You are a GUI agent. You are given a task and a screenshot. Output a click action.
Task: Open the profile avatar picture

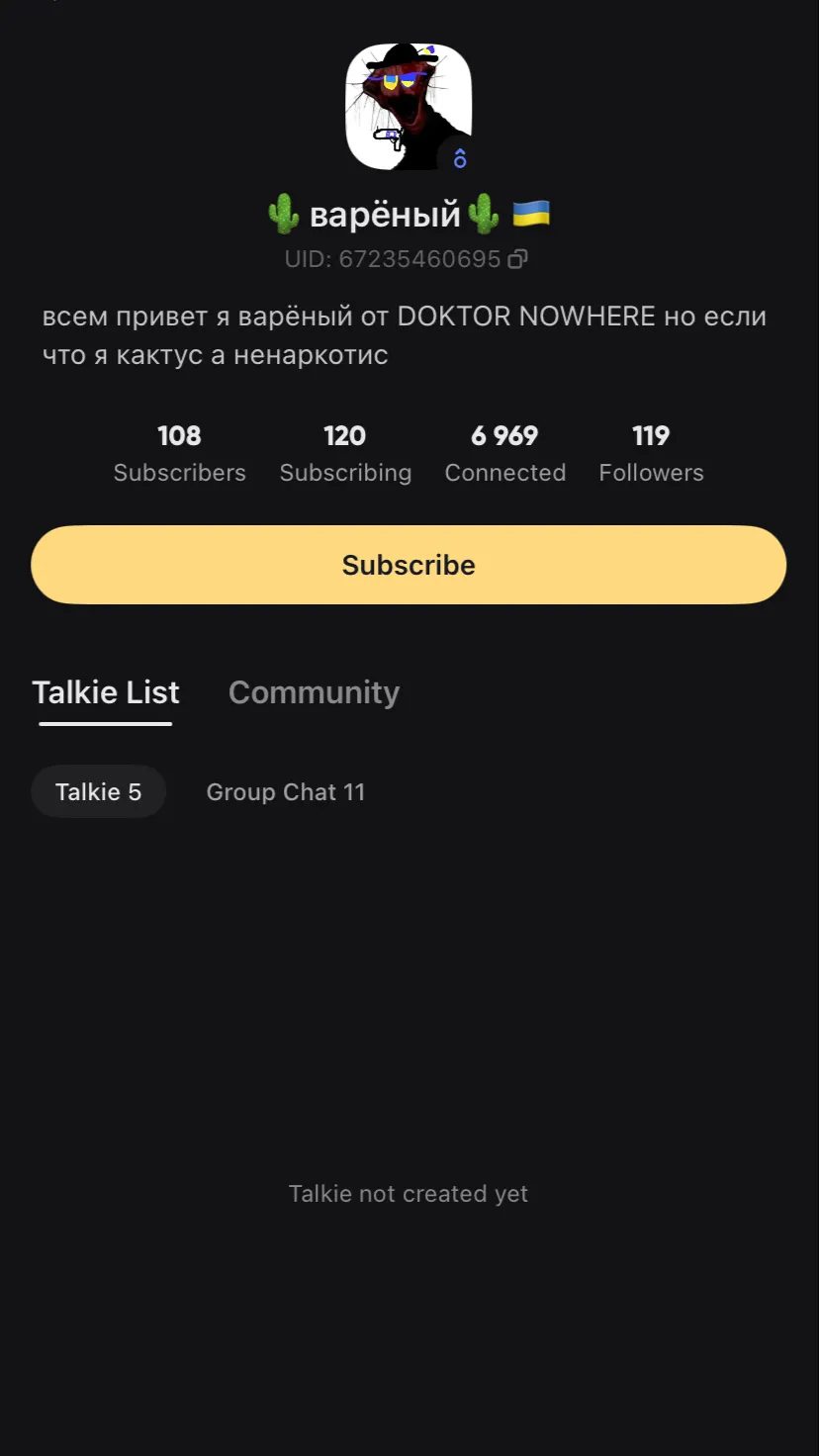(x=408, y=106)
